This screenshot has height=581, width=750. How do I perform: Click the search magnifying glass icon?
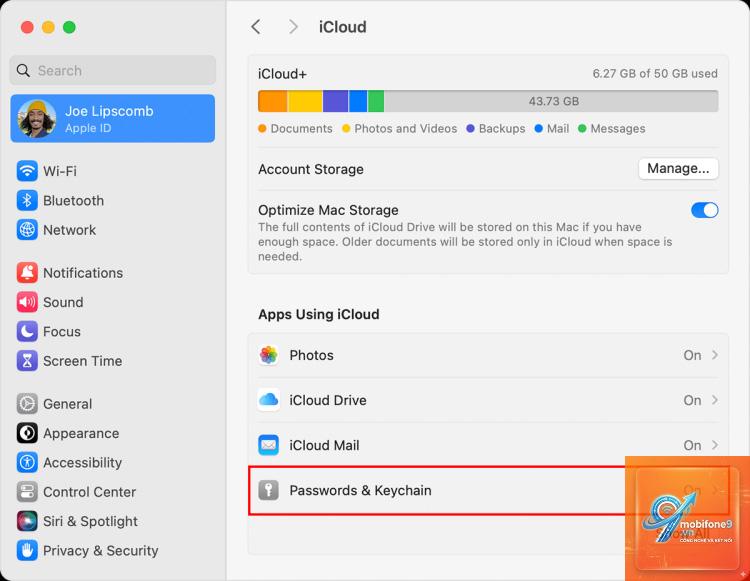click(x=23, y=70)
